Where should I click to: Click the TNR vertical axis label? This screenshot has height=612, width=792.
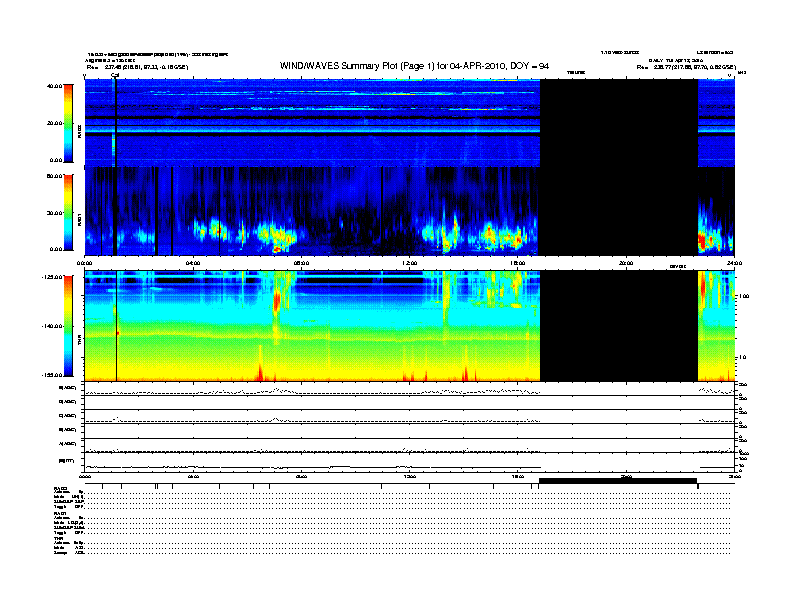tap(79, 341)
